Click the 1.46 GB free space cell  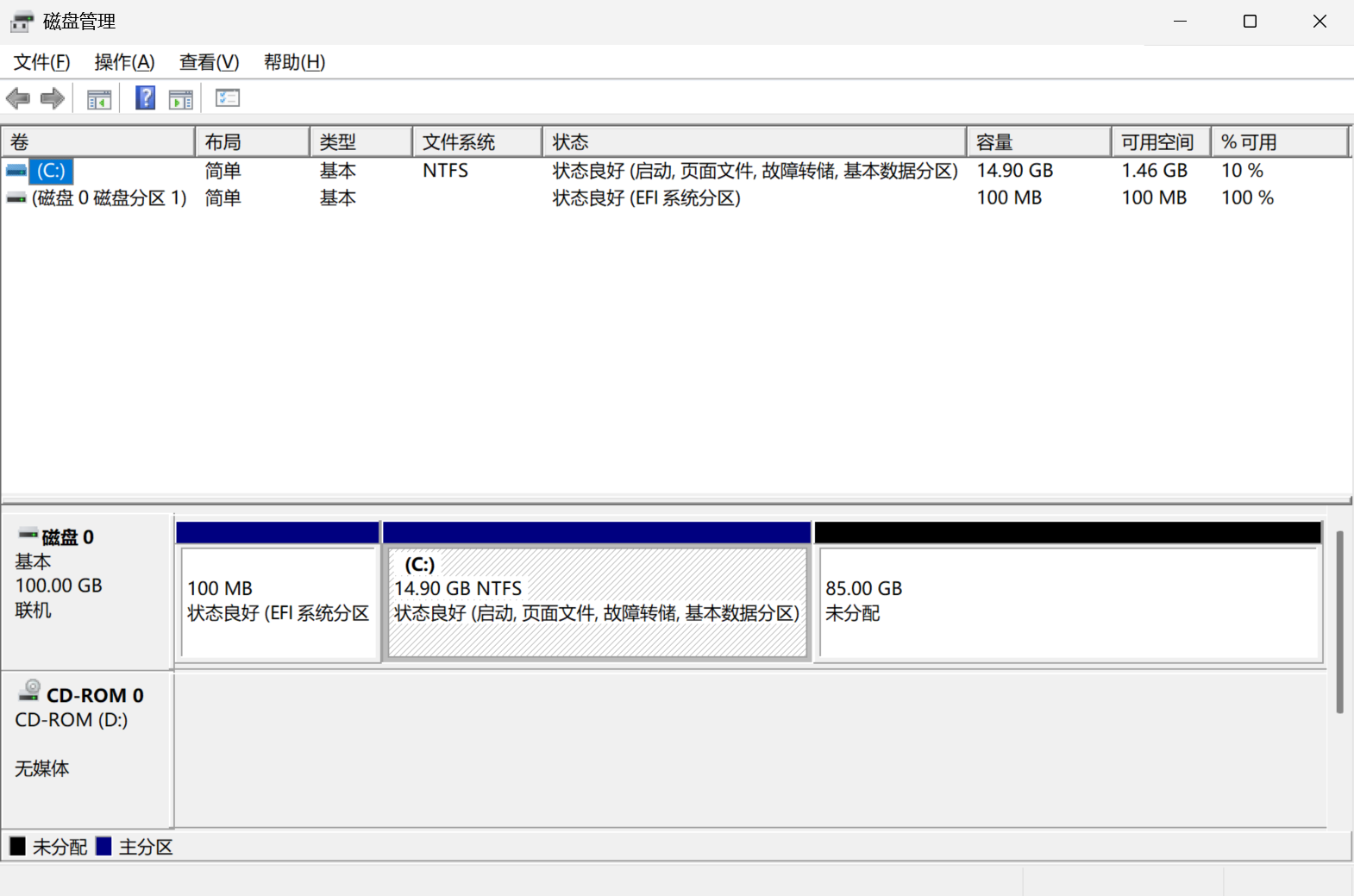[x=1154, y=171]
